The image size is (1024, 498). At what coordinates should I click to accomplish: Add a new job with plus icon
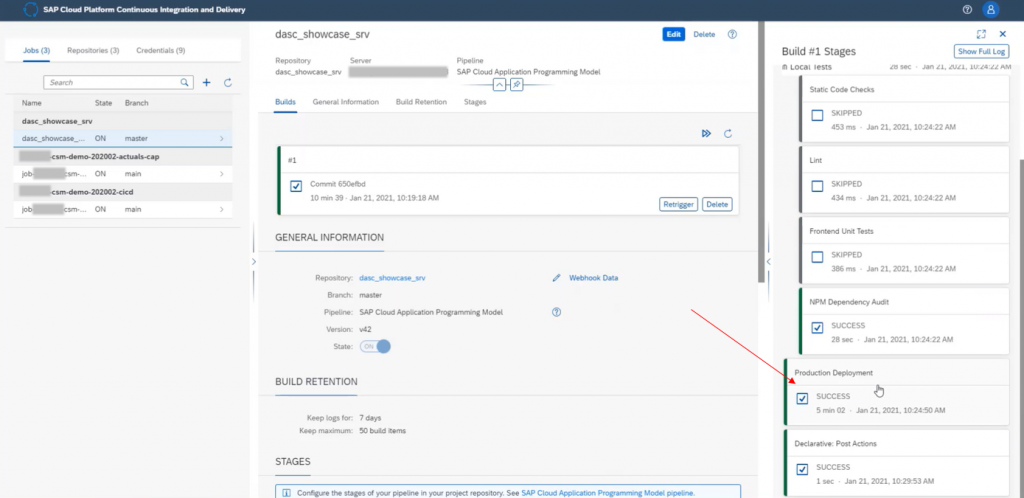(206, 83)
